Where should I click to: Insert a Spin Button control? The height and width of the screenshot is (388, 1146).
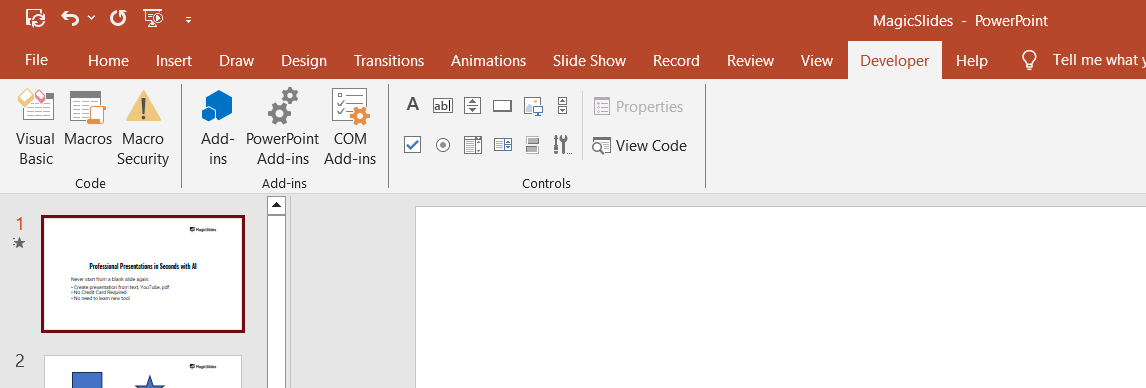473,106
